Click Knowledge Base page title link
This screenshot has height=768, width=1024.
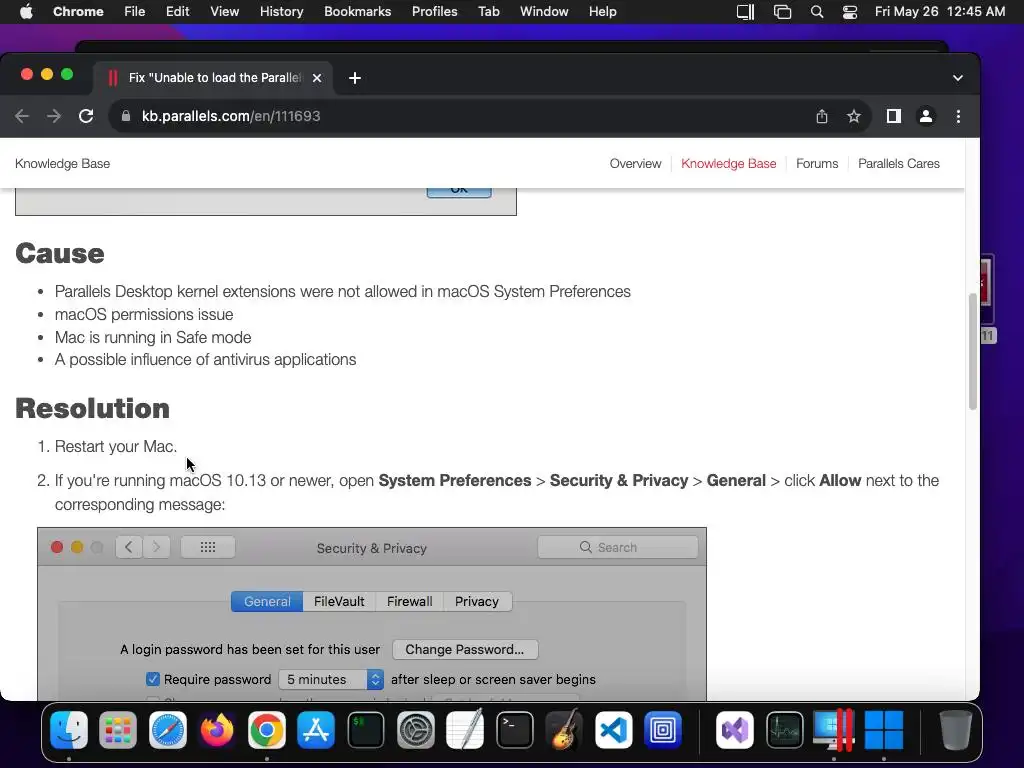(62, 164)
